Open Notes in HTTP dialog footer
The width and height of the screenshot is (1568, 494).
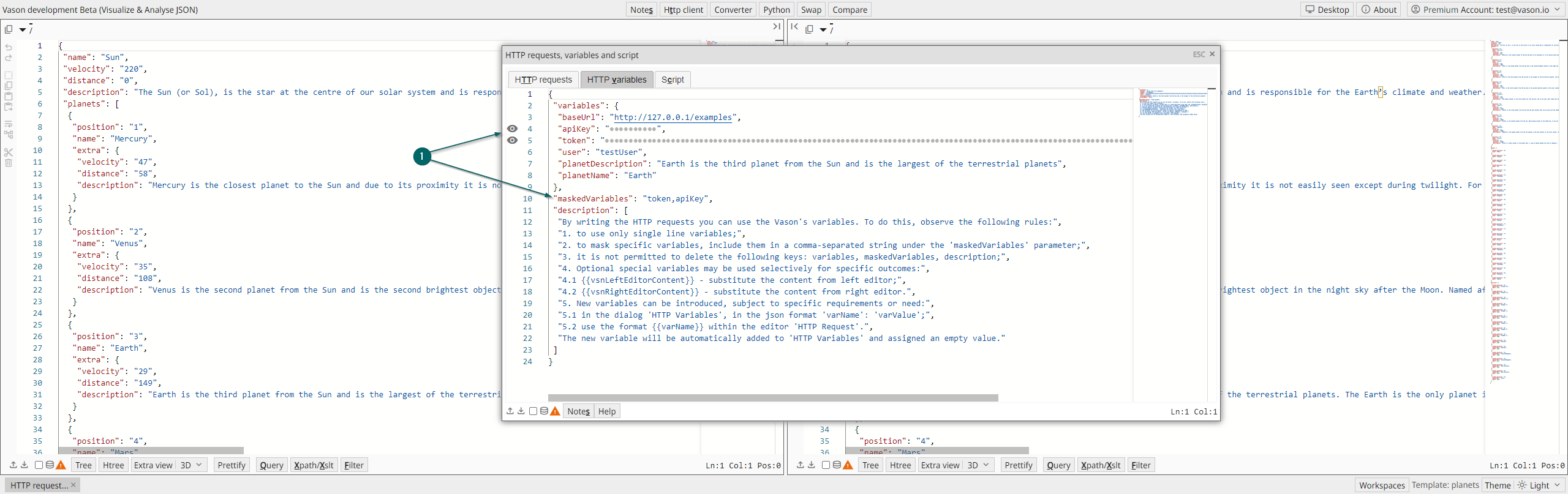pos(578,411)
